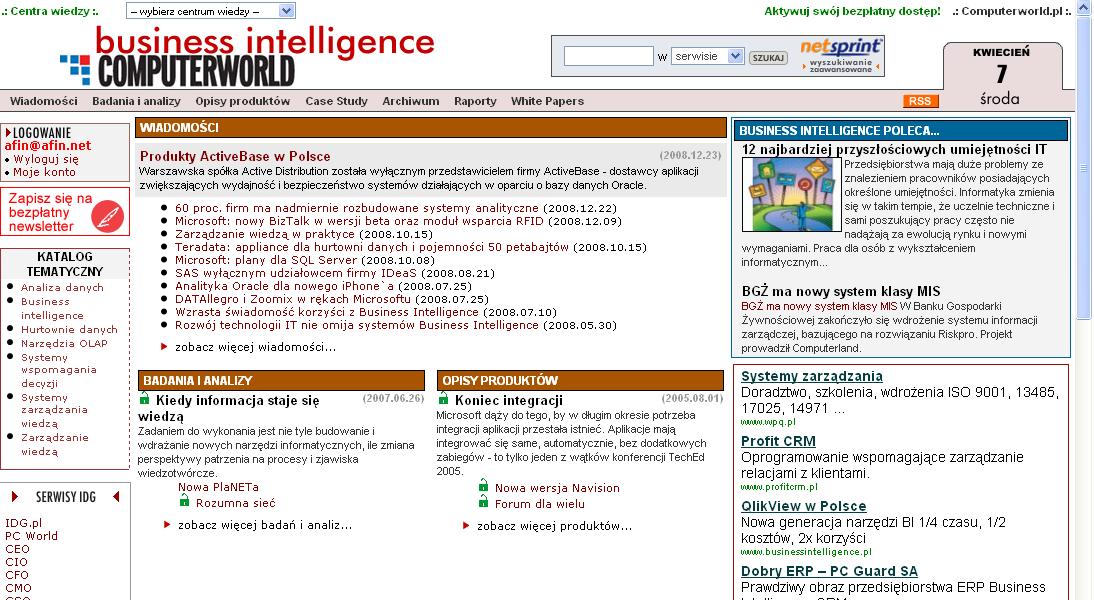Screen dimensions: 1094x600
Task: Open 'Analityka Oracle dla nowego iPhone`a' link
Action: click(285, 286)
